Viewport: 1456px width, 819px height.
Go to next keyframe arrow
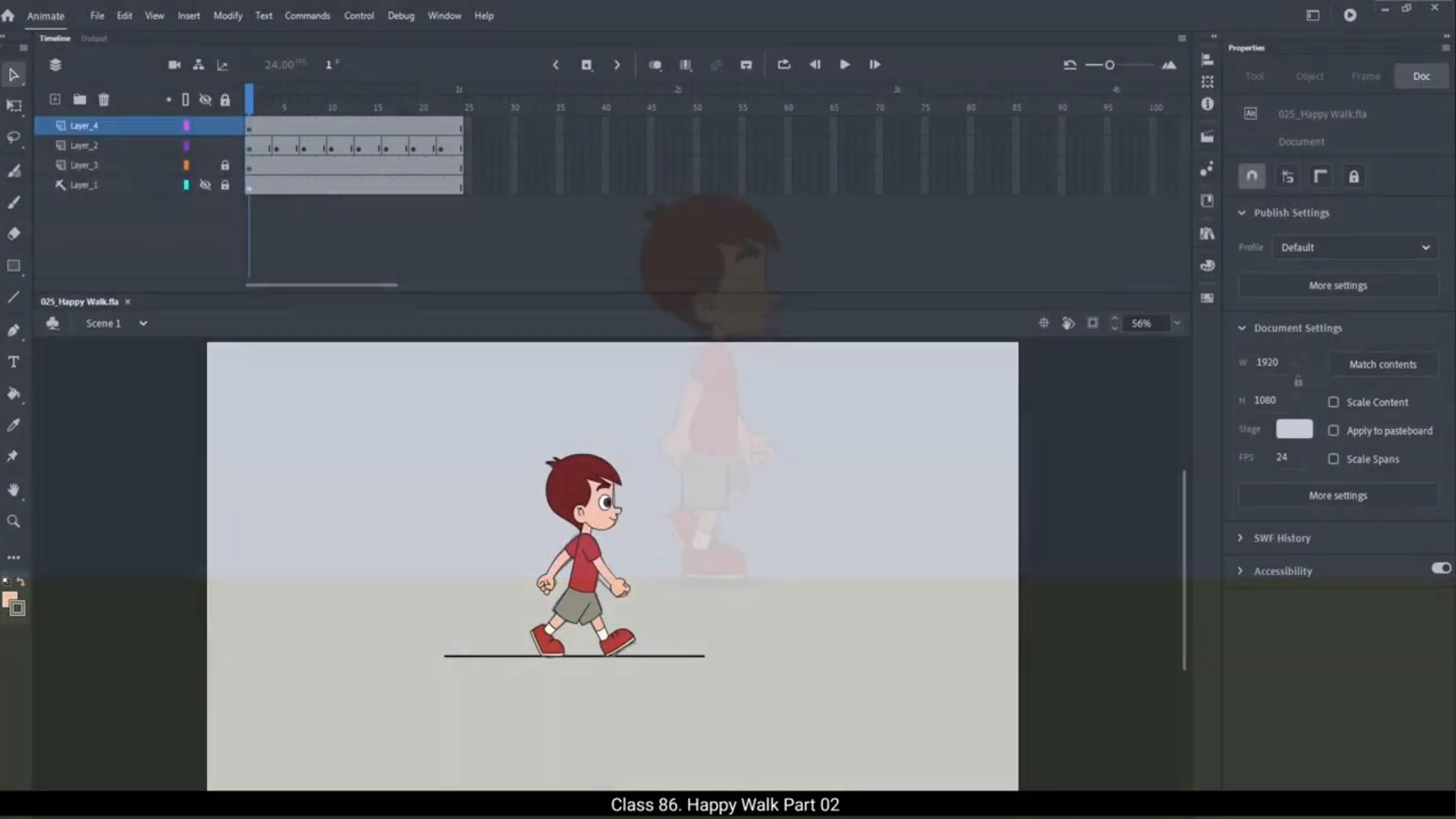point(617,65)
